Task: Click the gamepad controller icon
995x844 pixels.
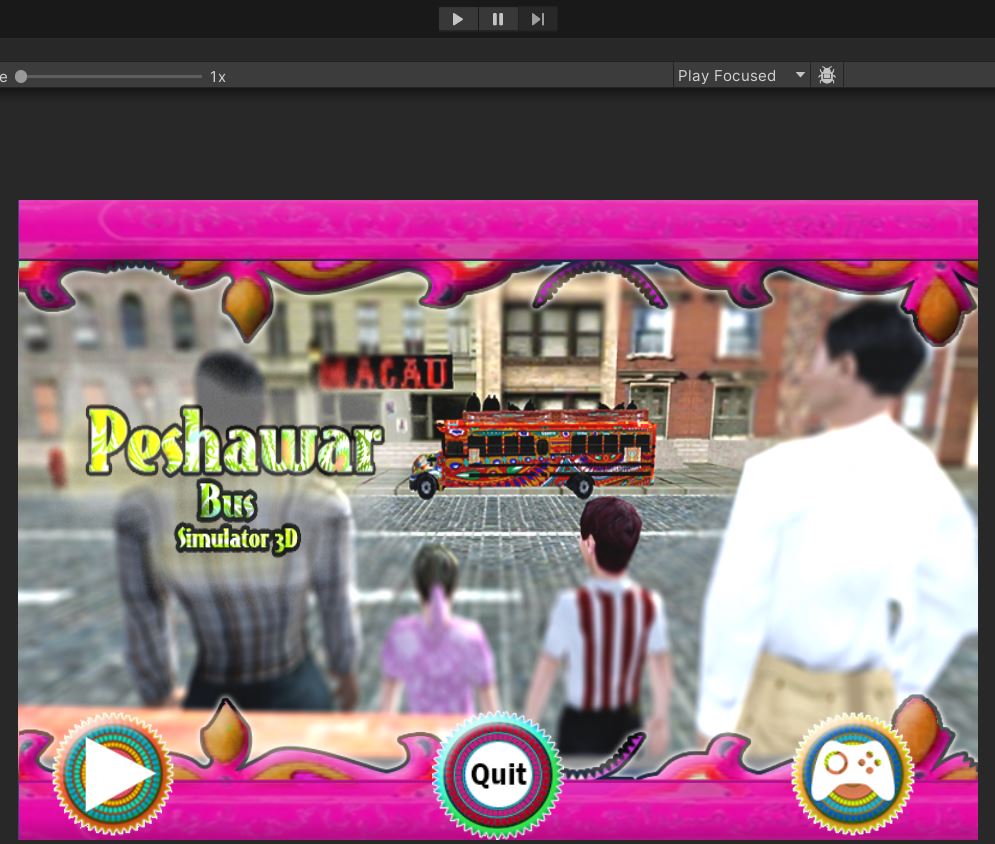Action: click(852, 773)
